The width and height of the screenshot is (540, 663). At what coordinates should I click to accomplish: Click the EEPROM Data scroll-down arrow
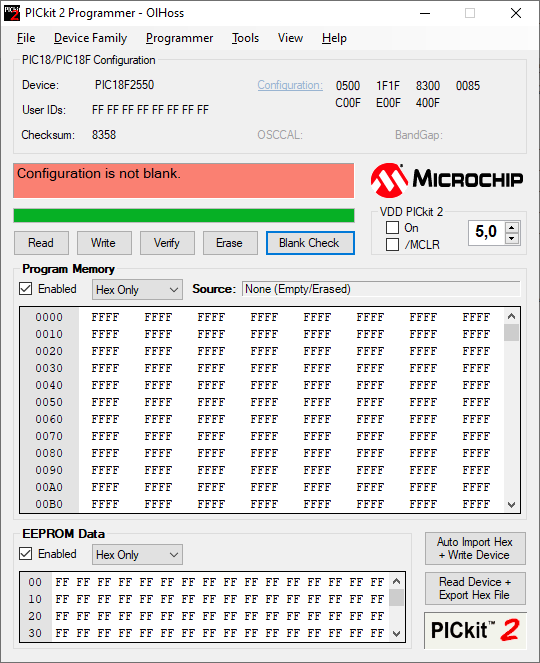click(x=396, y=633)
